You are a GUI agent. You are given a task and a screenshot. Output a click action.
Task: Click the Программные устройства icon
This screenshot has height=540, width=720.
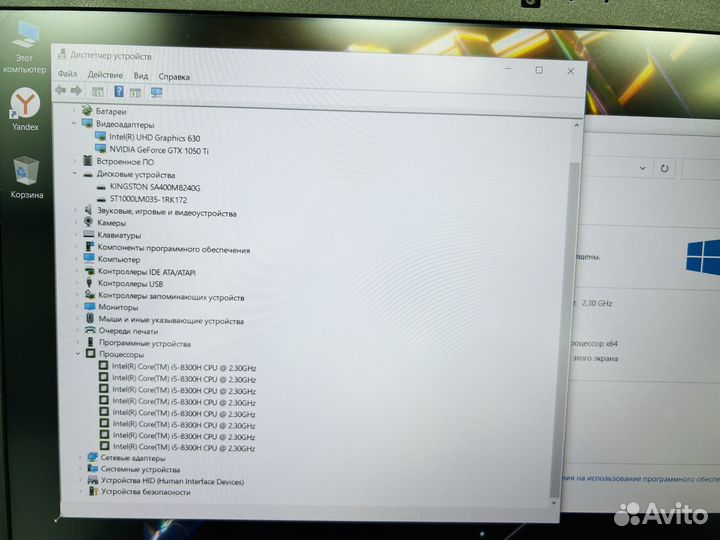click(x=90, y=342)
